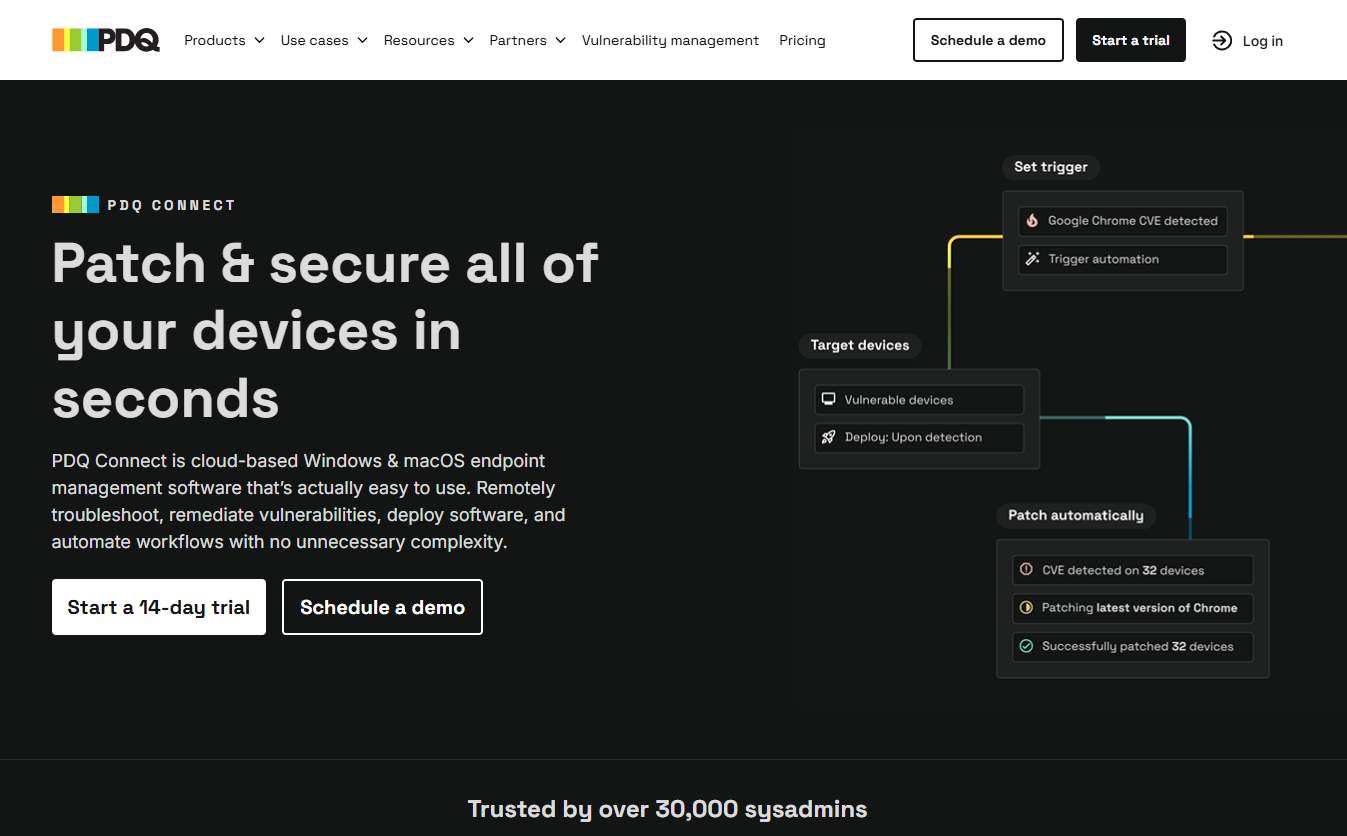Click the Log in link

click(1247, 41)
